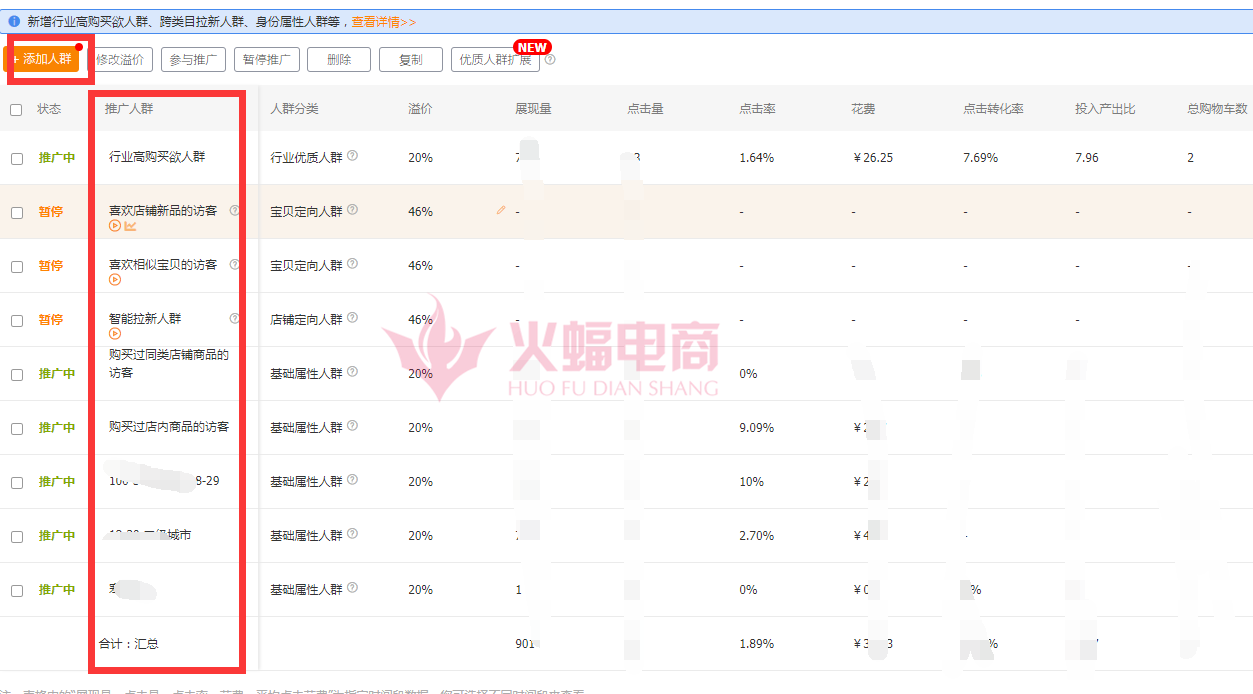Click the orange 添加人群 button
This screenshot has height=694, width=1253.
pos(44,59)
